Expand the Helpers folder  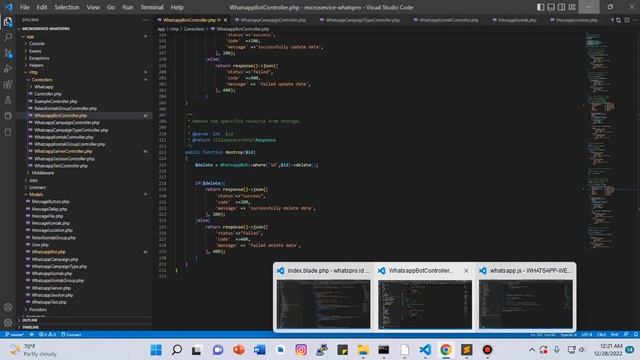36,65
